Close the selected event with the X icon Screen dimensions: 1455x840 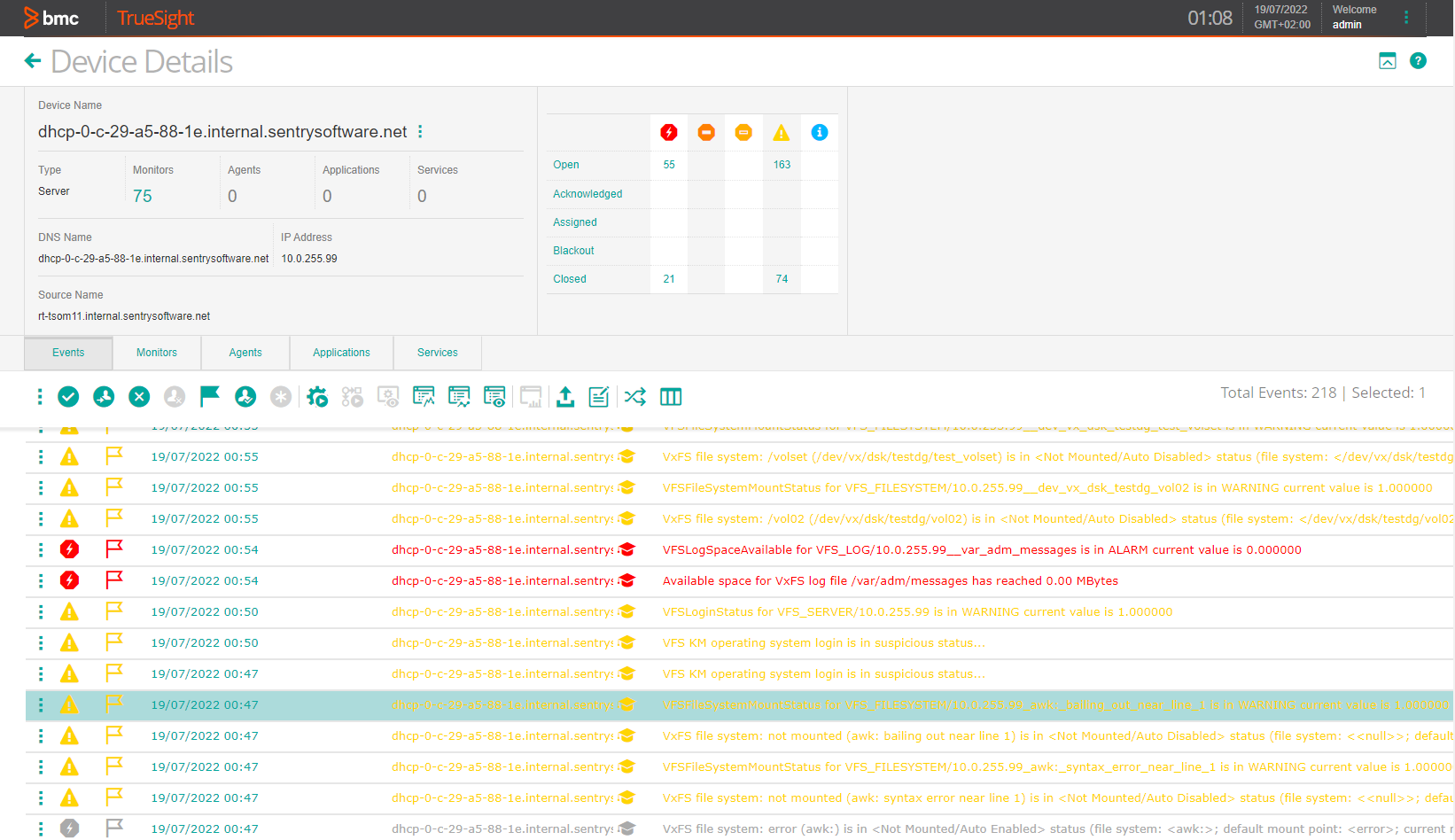pyautogui.click(x=139, y=396)
